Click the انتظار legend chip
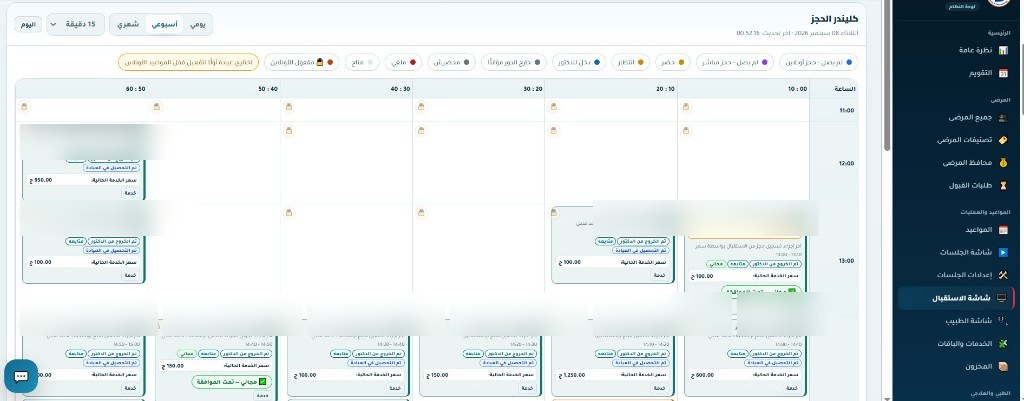Image resolution: width=1024 pixels, height=401 pixels. (630, 62)
